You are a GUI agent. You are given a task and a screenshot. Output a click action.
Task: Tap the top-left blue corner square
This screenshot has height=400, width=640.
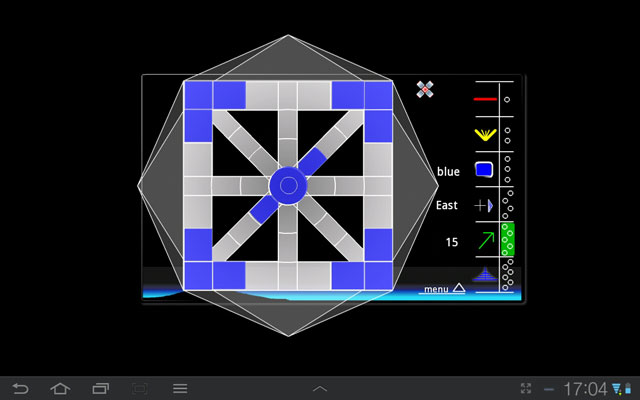(198, 95)
